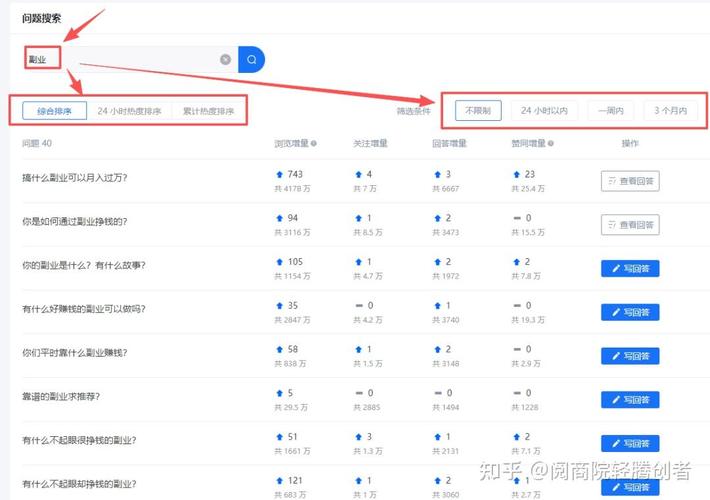Screen dimensions: 710x500
Task: Click info icon next to 浏览增量 header
Action: coord(314,144)
